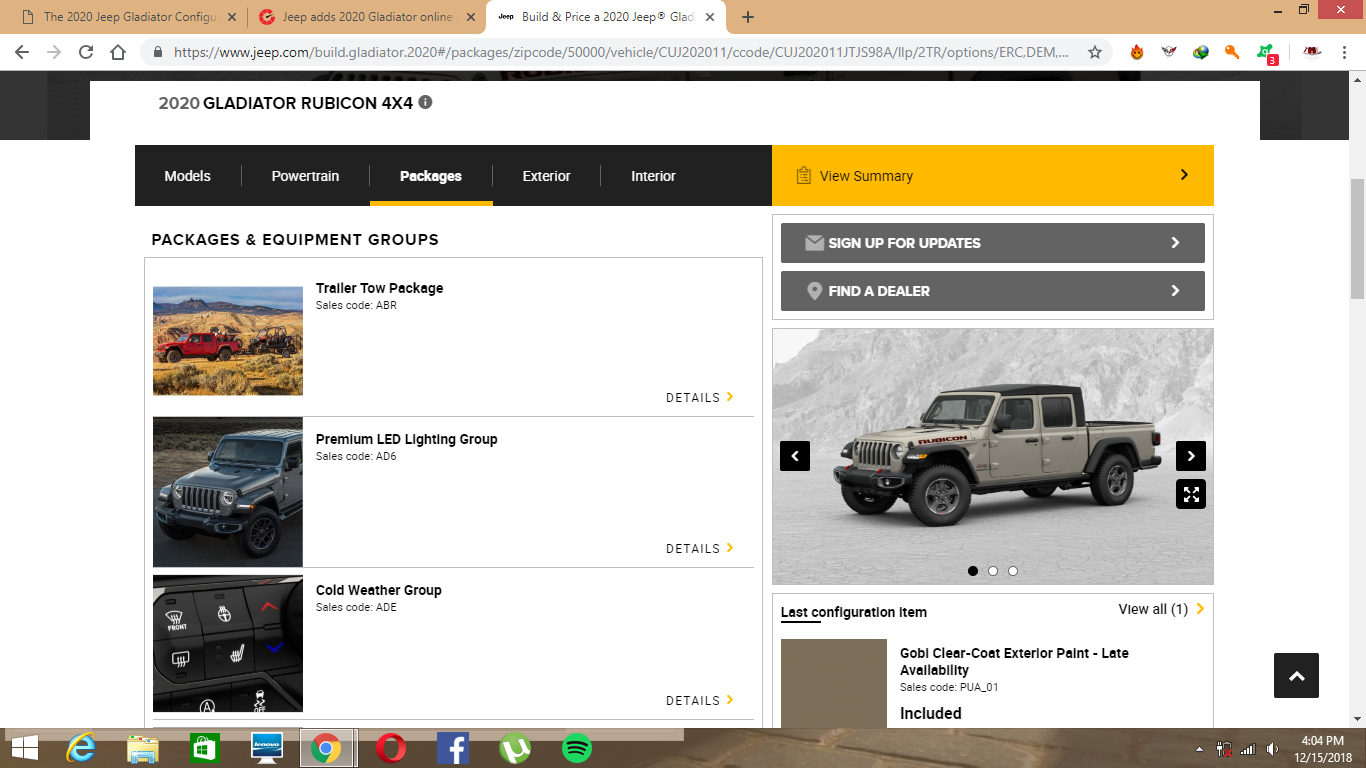Open the Interior tab
Screen dimensions: 1366x768
[653, 176]
